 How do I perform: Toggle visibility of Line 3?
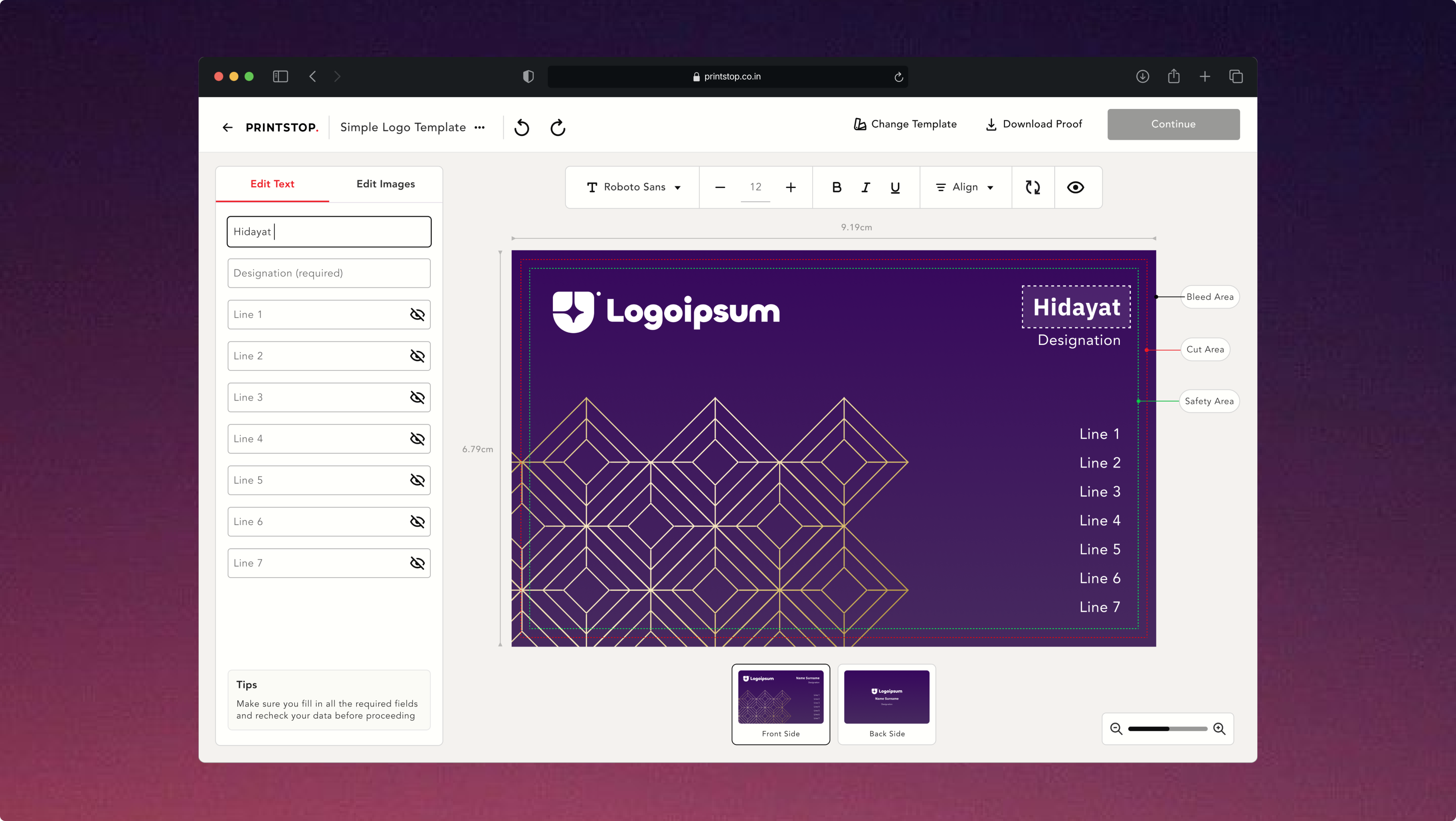tap(417, 398)
